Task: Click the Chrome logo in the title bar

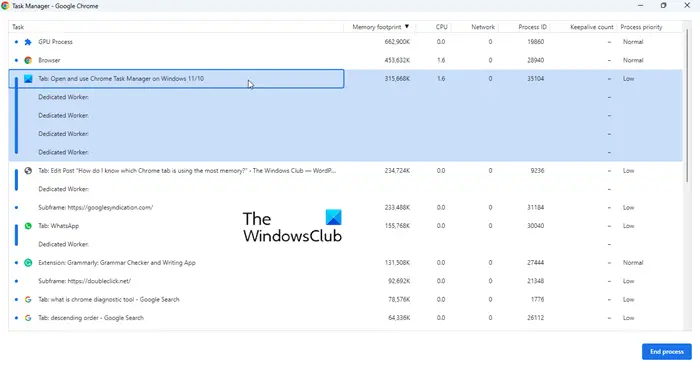Action: [5, 6]
